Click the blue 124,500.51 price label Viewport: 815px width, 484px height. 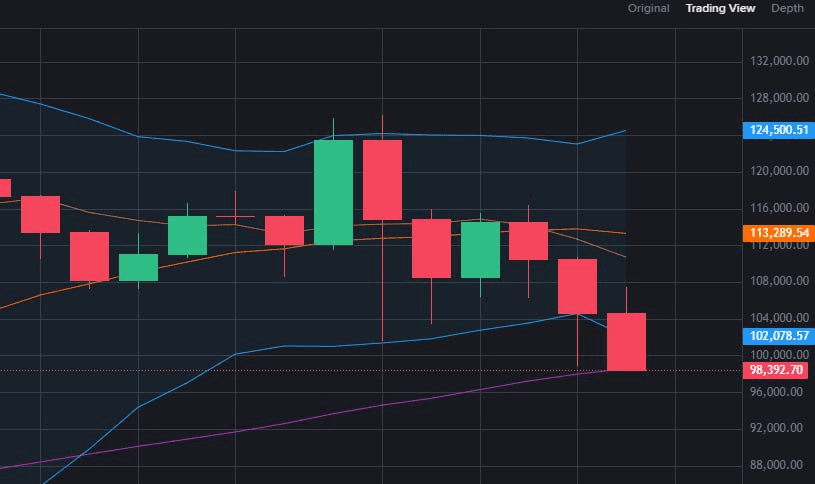[x=779, y=130]
